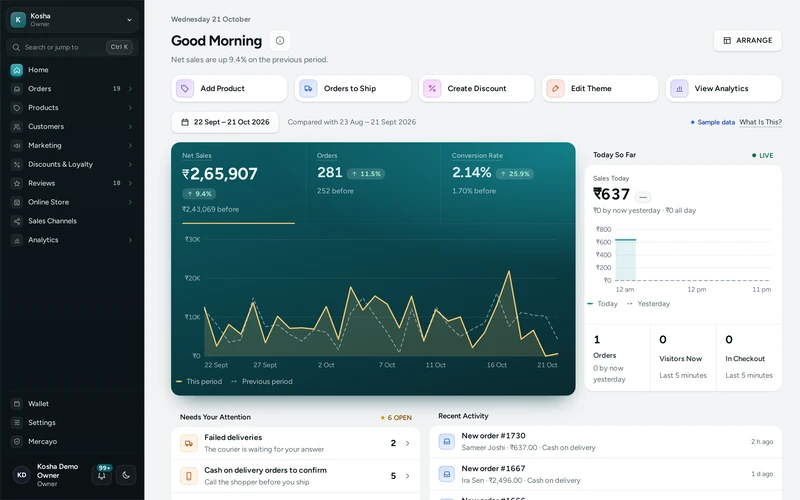Open Wallet menu item
The image size is (800, 500).
[x=72, y=404]
